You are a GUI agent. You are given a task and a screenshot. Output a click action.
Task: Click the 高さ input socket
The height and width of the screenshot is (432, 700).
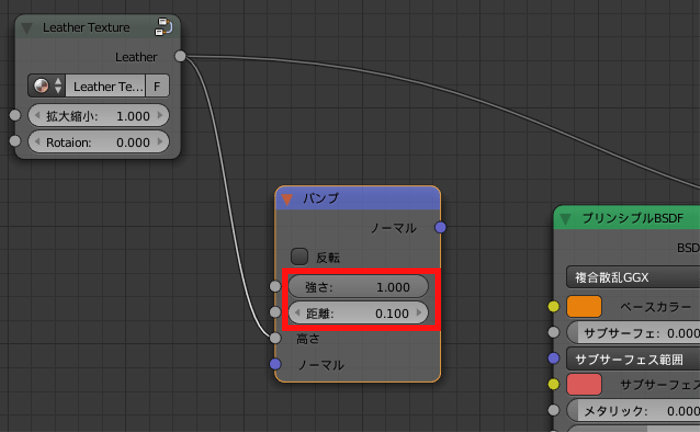pyautogui.click(x=275, y=338)
